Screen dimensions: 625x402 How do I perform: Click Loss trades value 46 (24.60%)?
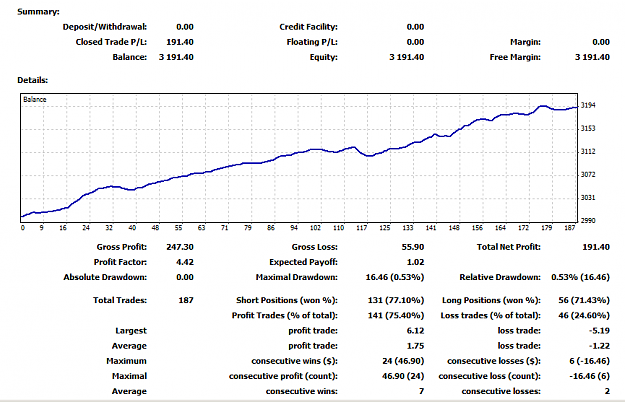click(584, 315)
